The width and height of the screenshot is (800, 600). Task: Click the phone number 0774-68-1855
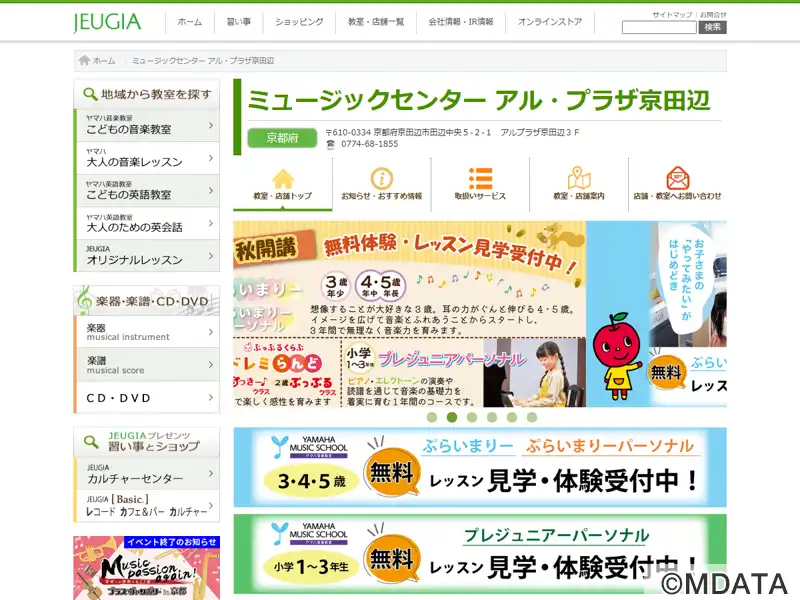tap(369, 144)
